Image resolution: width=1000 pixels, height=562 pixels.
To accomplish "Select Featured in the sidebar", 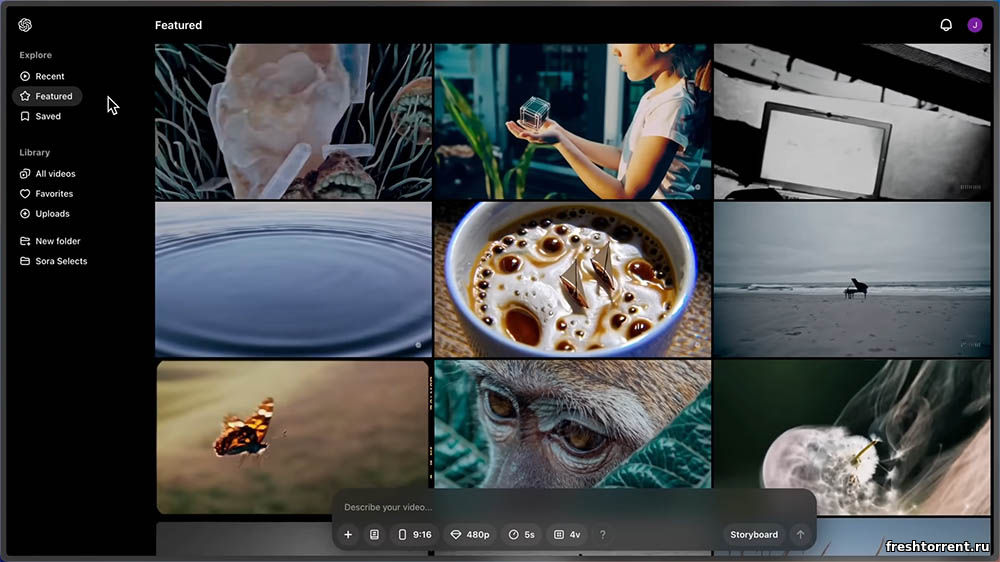I will pos(53,96).
